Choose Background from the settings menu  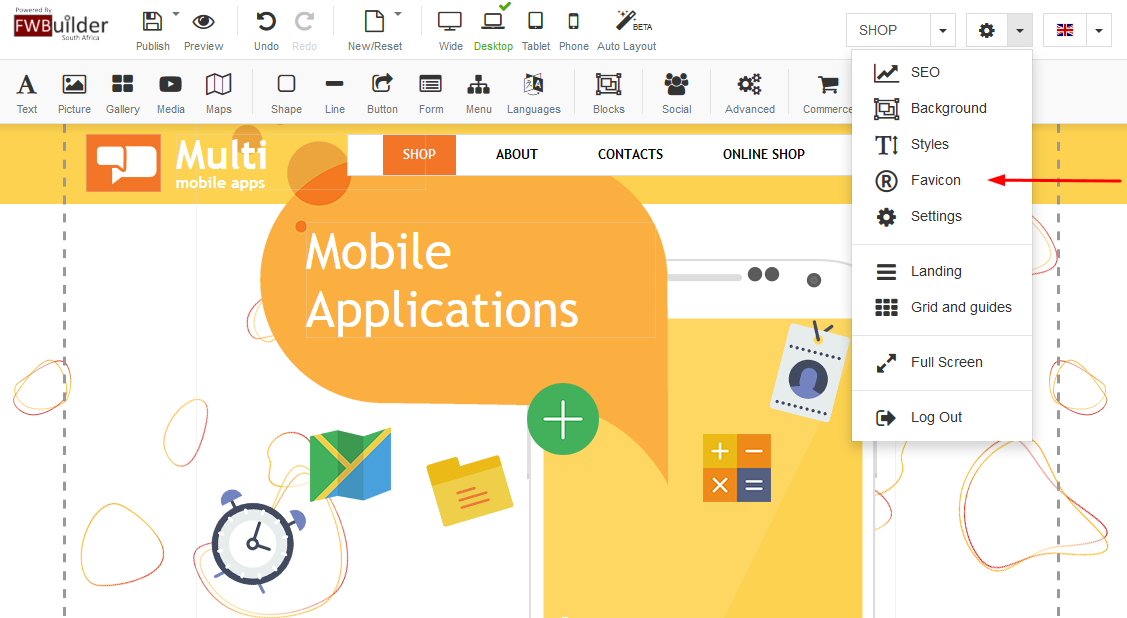tap(942, 109)
